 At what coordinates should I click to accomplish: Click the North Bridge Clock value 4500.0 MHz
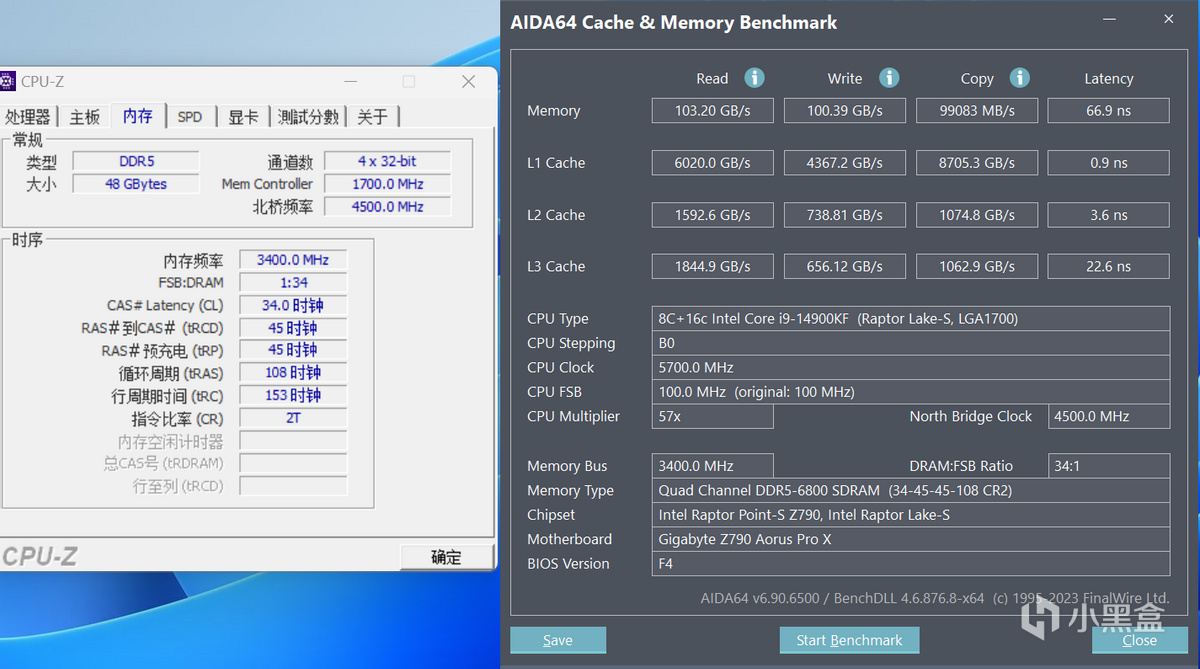tap(1108, 416)
